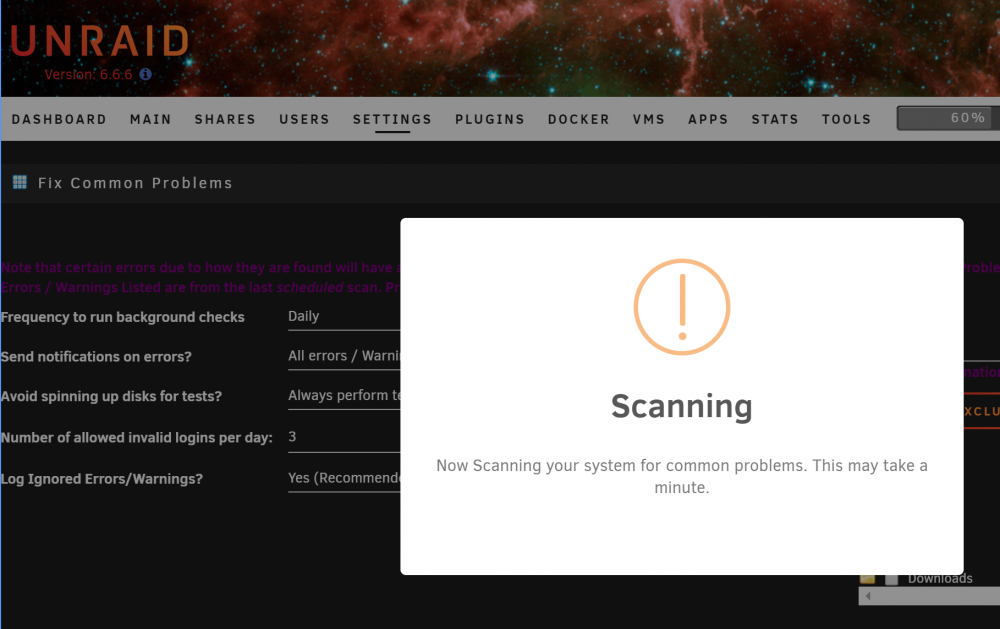Click the version info icon

145,74
